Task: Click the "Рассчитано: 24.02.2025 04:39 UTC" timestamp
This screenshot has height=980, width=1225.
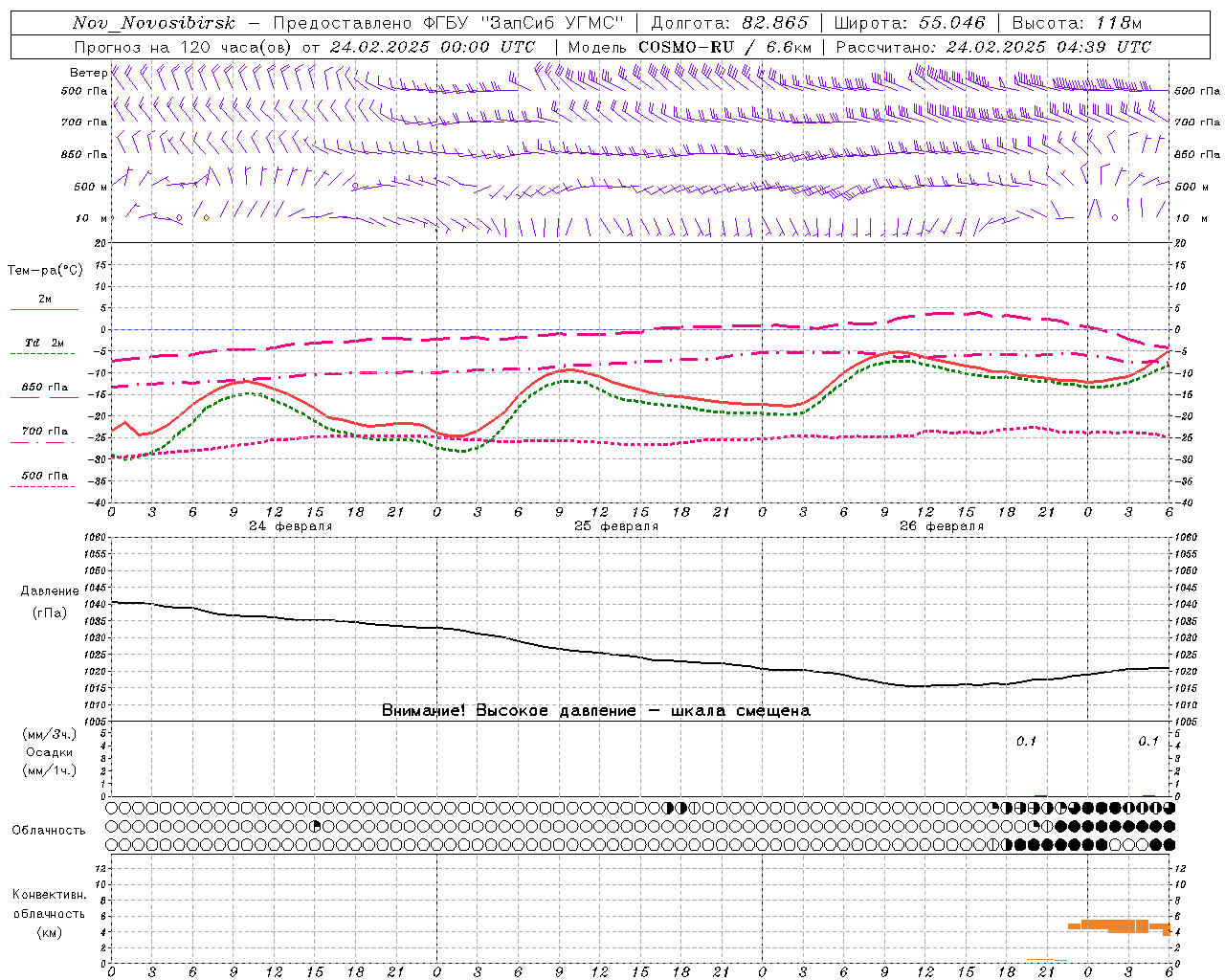Action: pyautogui.click(x=993, y=47)
